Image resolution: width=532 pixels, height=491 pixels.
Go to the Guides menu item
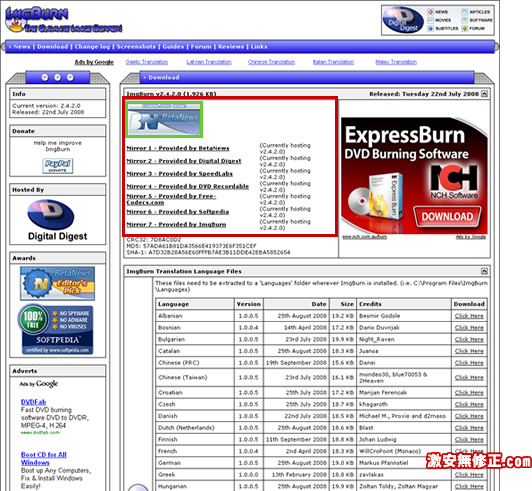coord(173,46)
